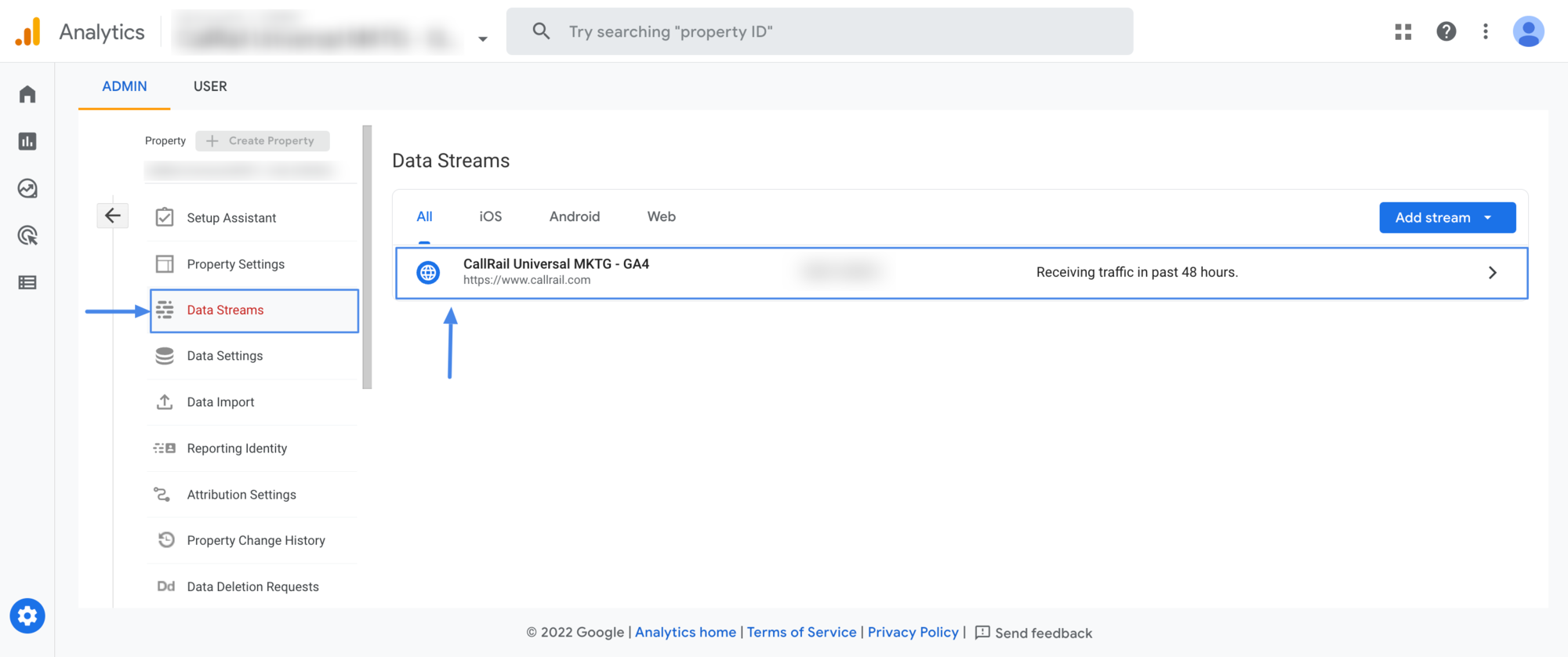Click the Property Change History clock icon
The image size is (1568, 657).
[x=166, y=540]
